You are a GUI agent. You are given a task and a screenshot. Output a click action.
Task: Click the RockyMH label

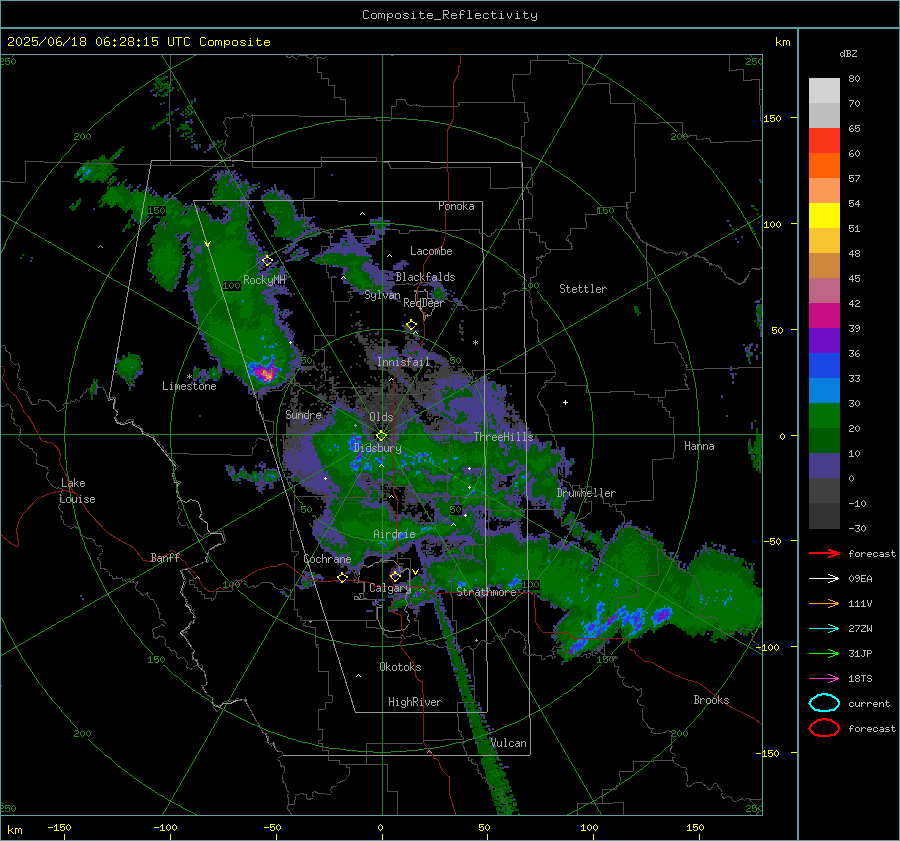(x=264, y=280)
